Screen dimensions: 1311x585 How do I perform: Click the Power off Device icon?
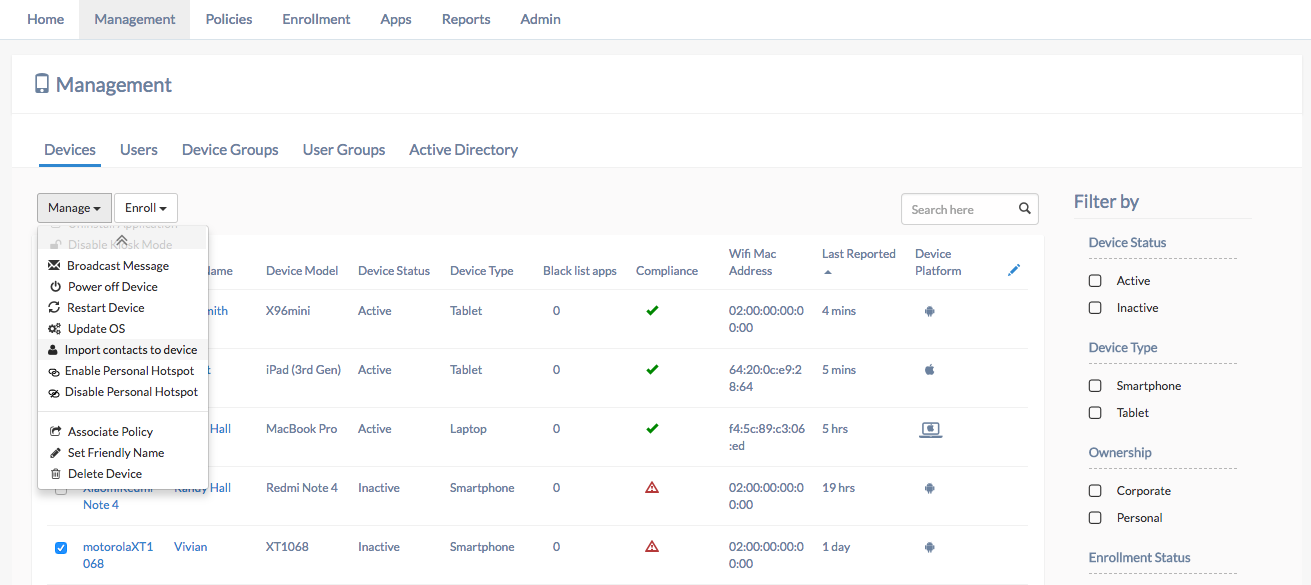click(x=56, y=287)
